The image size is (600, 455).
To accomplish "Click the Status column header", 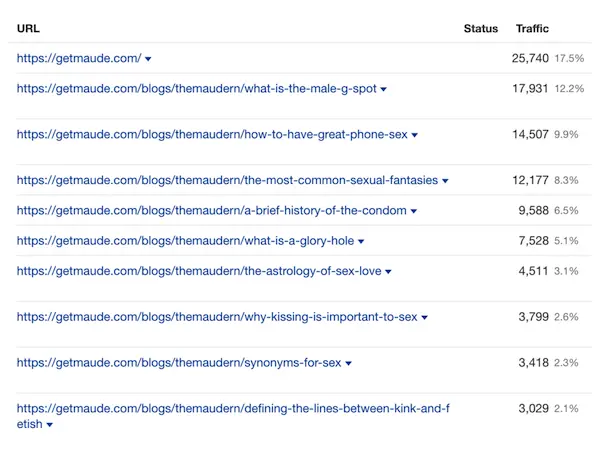I will coord(480,28).
